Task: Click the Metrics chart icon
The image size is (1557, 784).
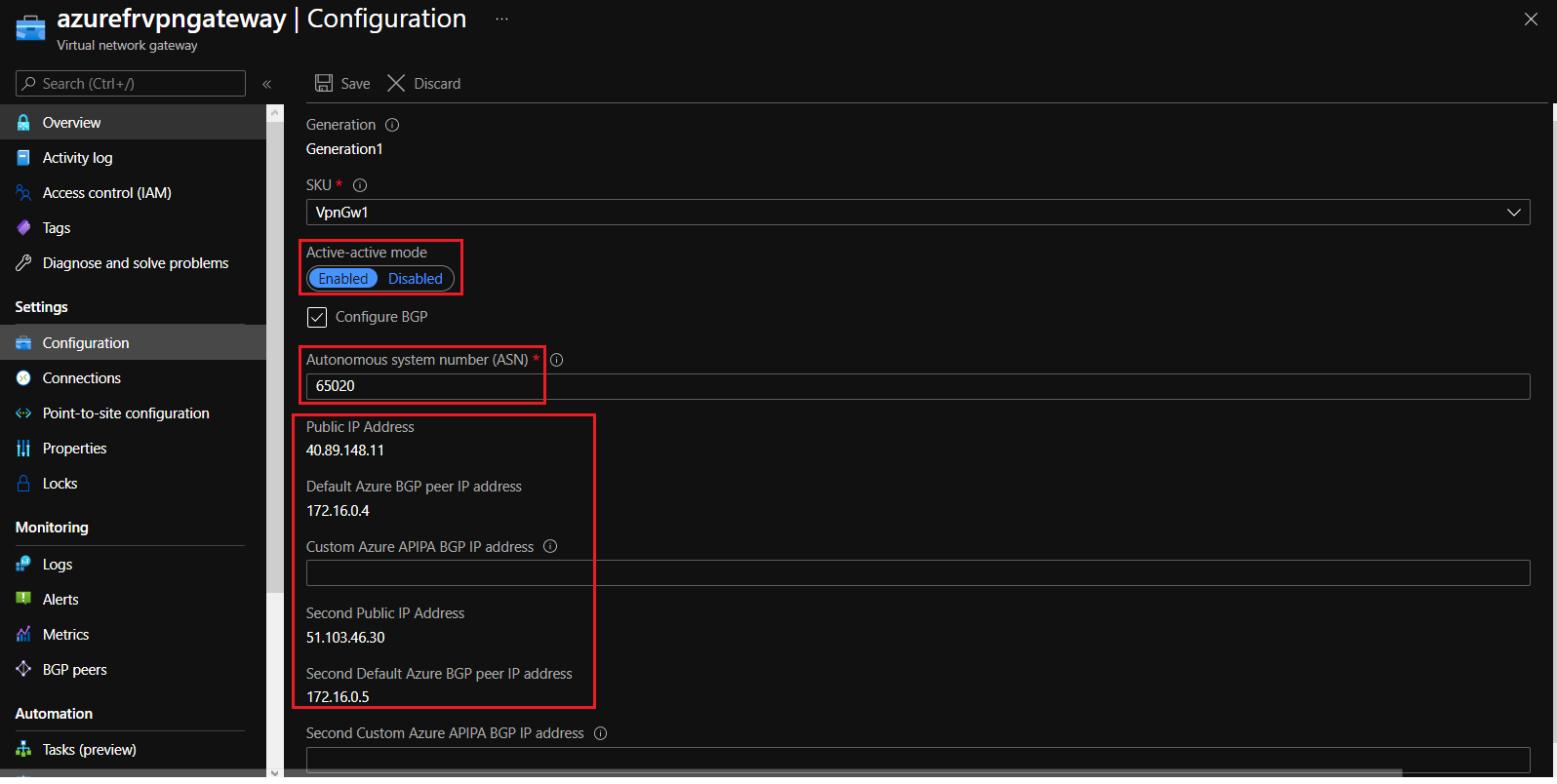Action: tap(23, 635)
